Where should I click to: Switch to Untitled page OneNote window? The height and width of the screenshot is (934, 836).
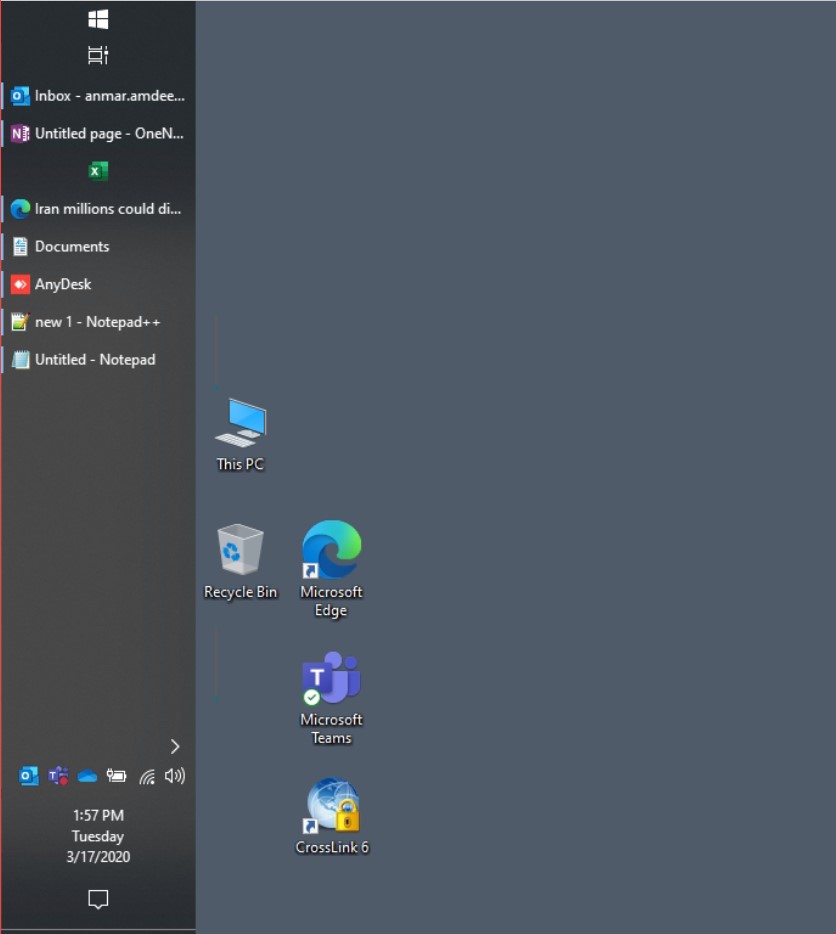98,134
